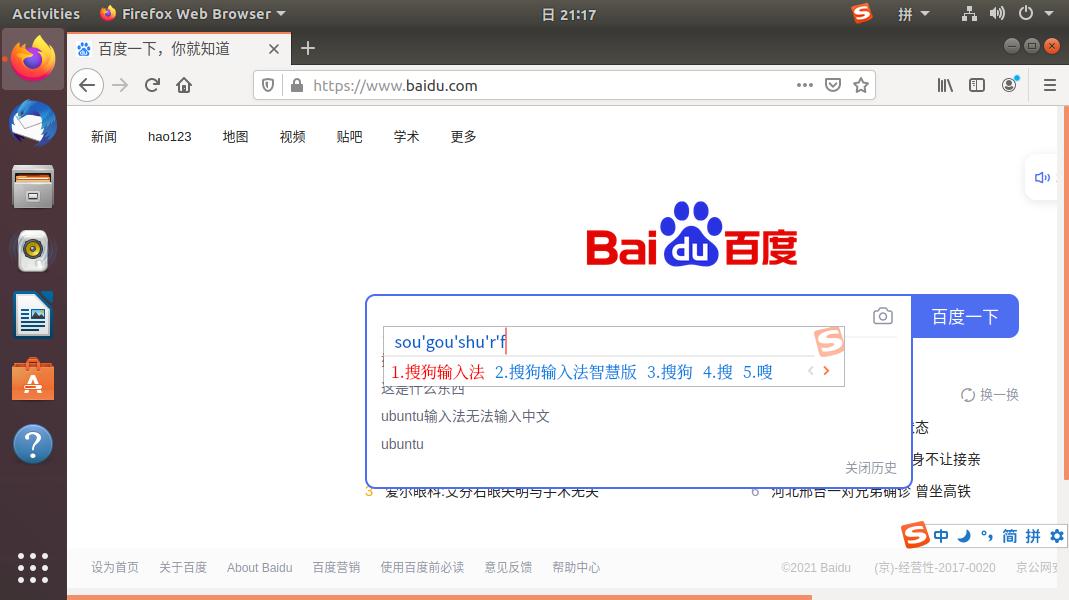1069x600 pixels.
Task: Click the 百度一下 search button
Action: click(964, 315)
